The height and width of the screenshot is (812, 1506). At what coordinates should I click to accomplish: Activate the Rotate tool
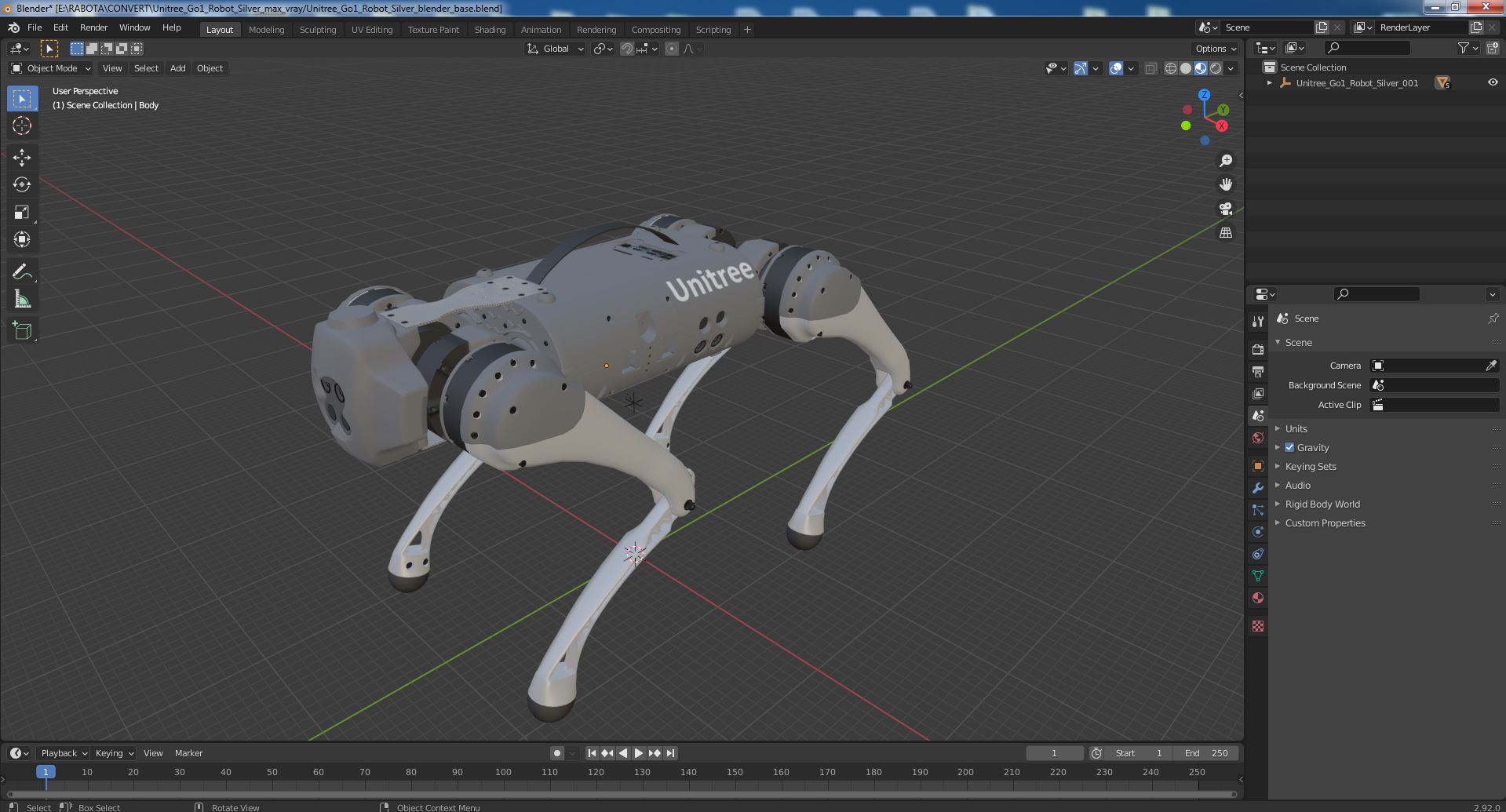click(22, 185)
